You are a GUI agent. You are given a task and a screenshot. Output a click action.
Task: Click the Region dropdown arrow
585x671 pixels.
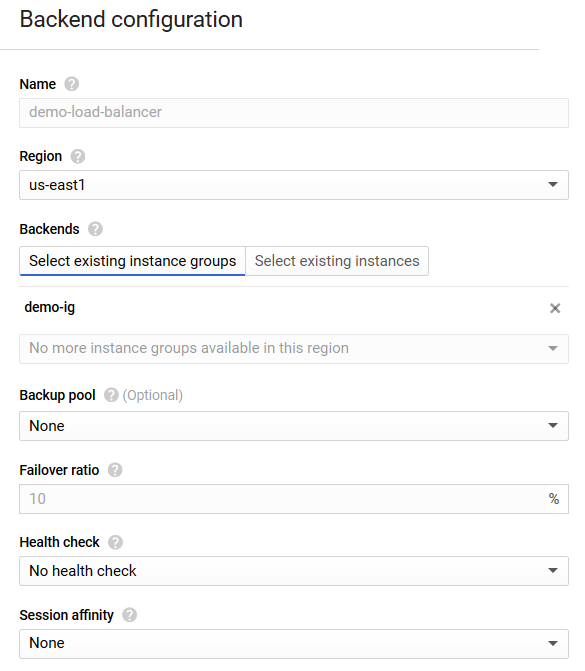click(552, 184)
